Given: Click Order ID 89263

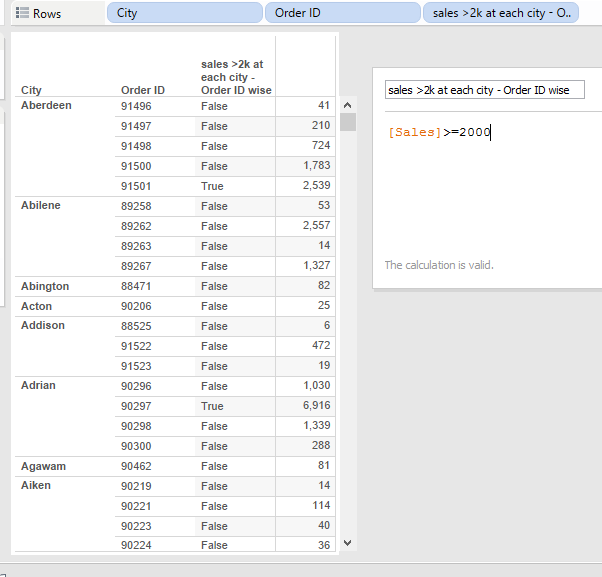Looking at the screenshot, I should pyautogui.click(x=136, y=246).
